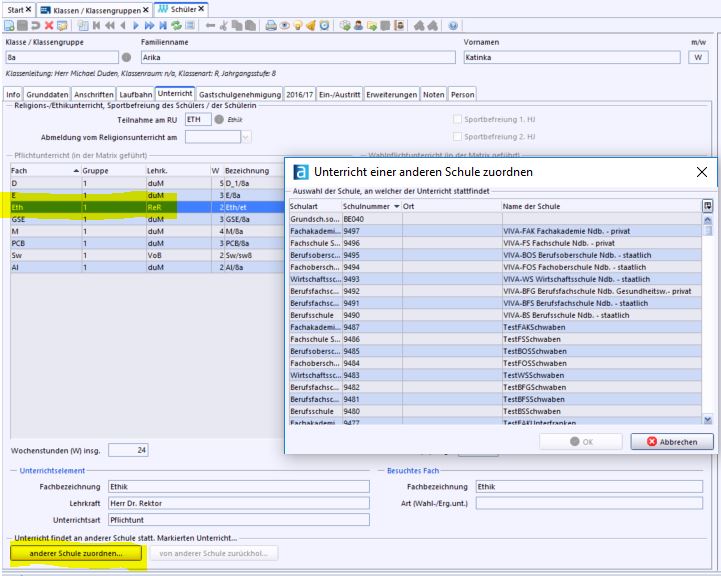Click the save disk toolbar icon
721x576 pixels.
coord(23,26)
